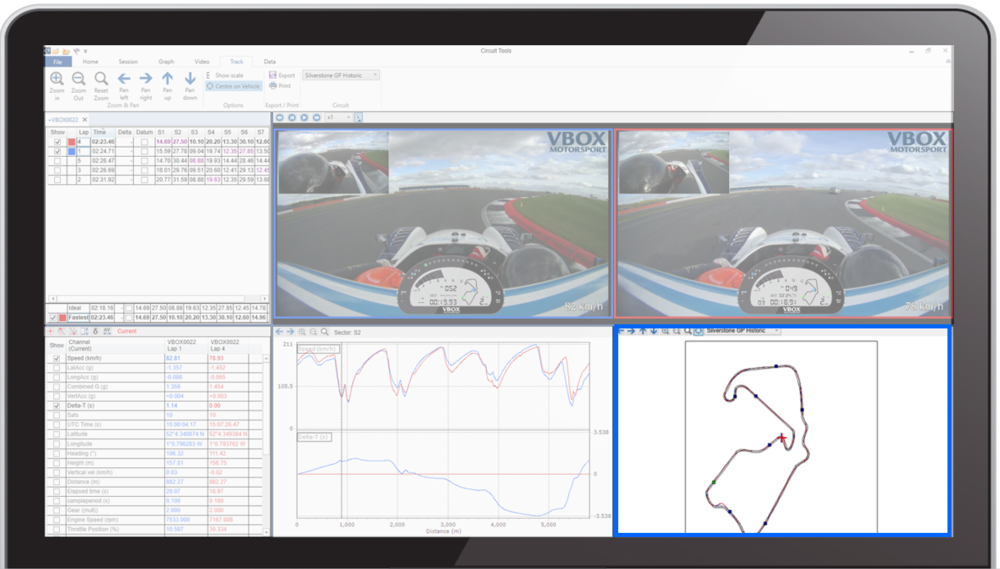Switch to the Home ribbon tab
Screen dimensions: 1000x569
click(91, 62)
